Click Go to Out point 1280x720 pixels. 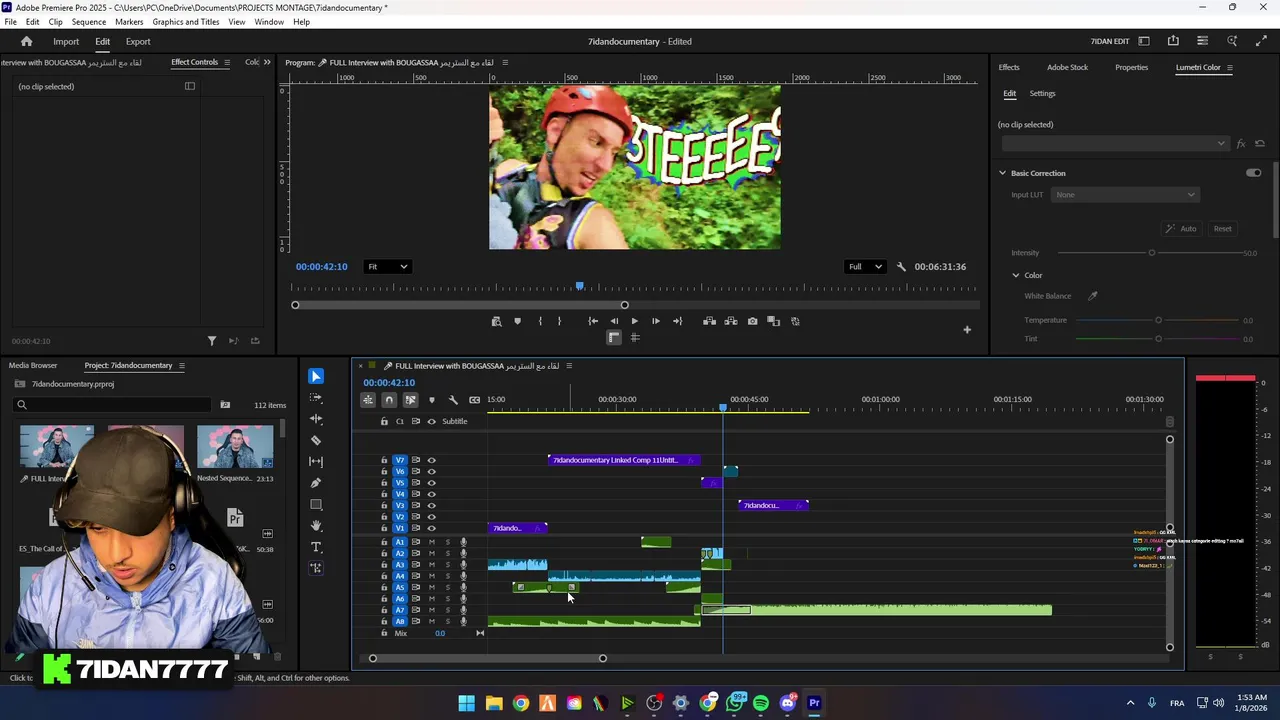677,321
